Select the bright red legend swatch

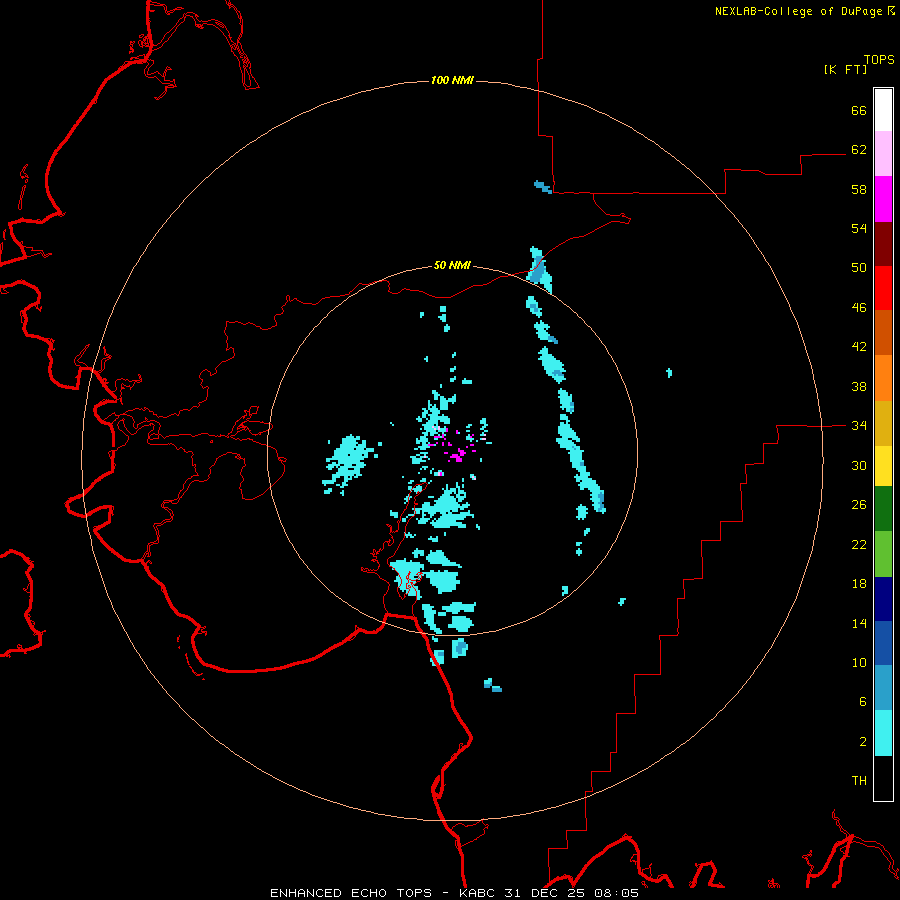883,288
